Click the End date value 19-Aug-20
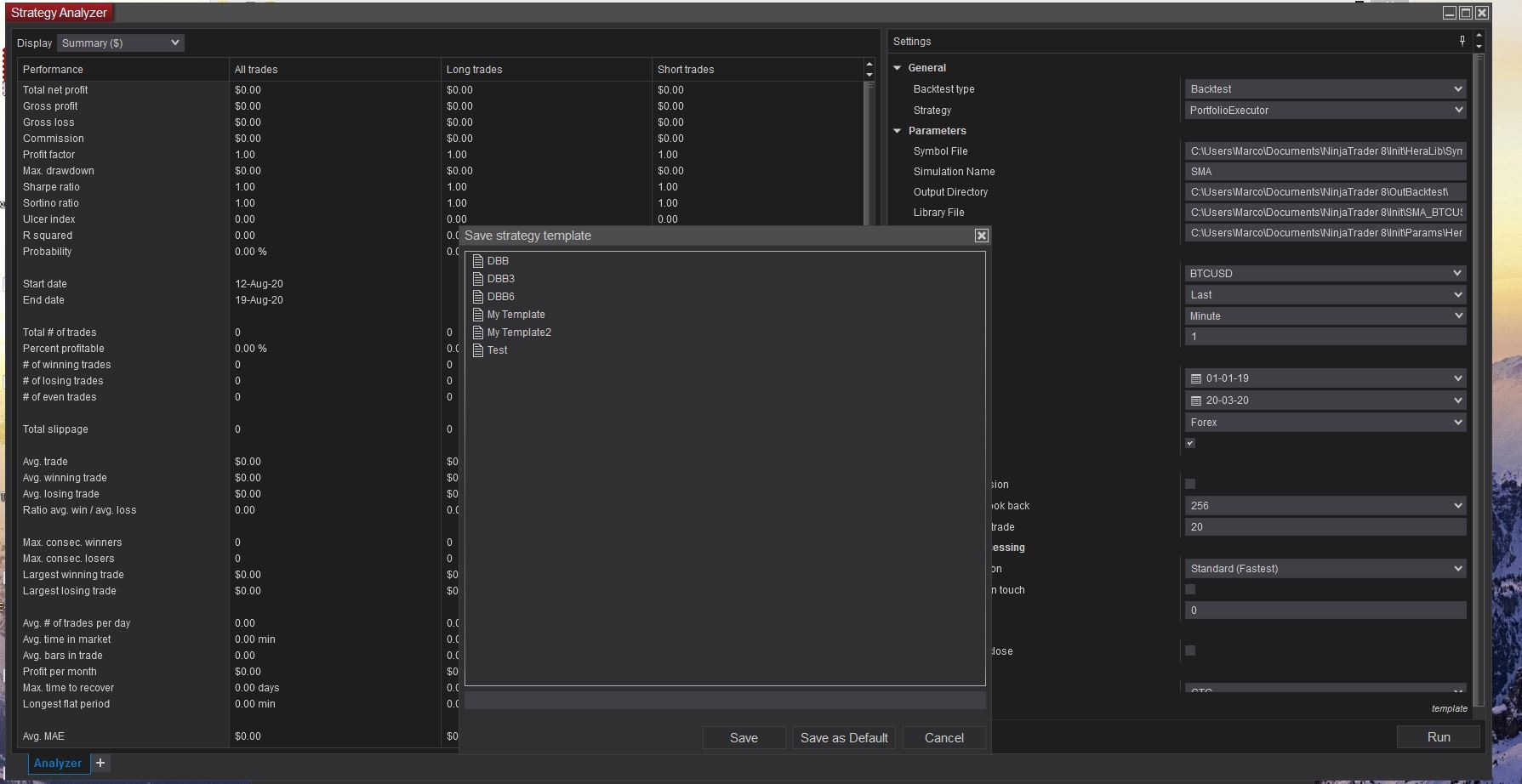The height and width of the screenshot is (784, 1522). point(259,300)
